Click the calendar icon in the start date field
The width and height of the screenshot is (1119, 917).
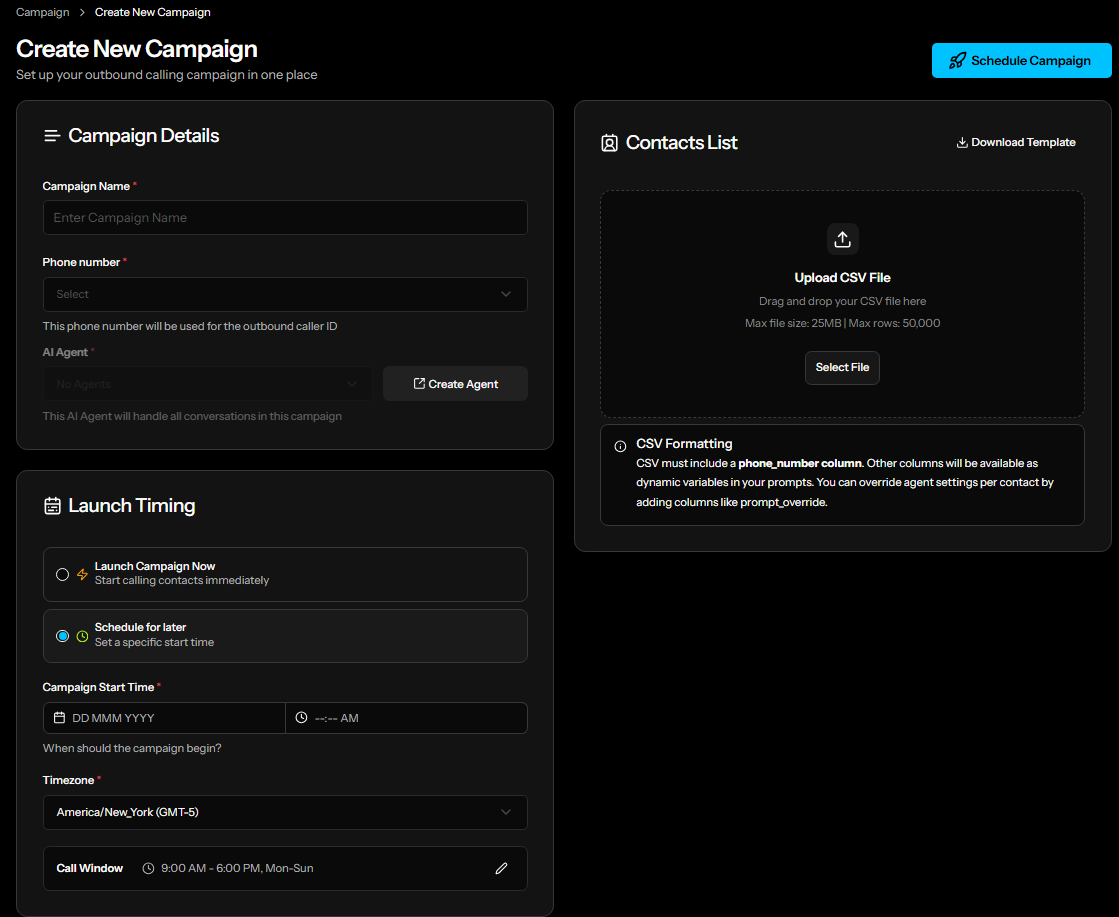click(59, 718)
